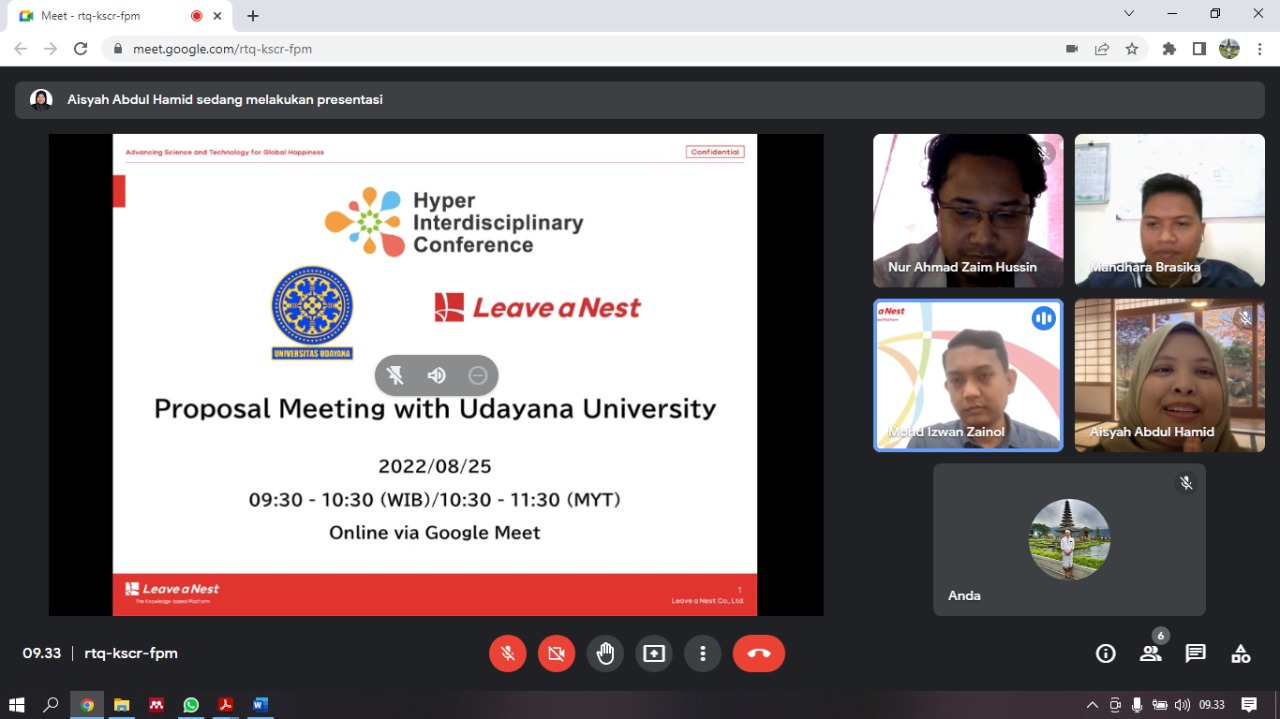Open Word from taskbar
The height and width of the screenshot is (719, 1280).
[260, 705]
